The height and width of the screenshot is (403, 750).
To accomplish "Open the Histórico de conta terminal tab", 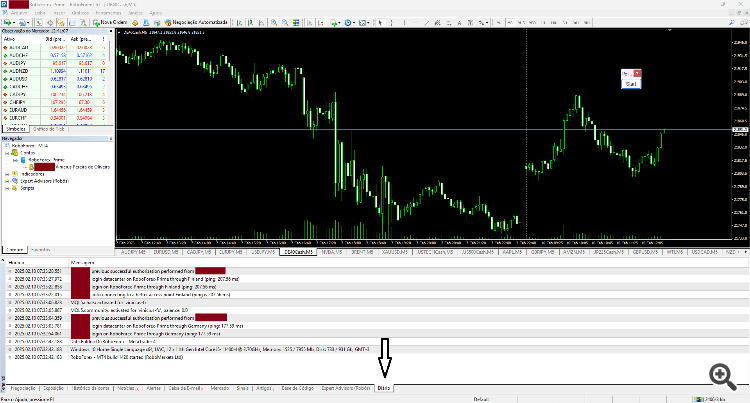I will pos(90,388).
